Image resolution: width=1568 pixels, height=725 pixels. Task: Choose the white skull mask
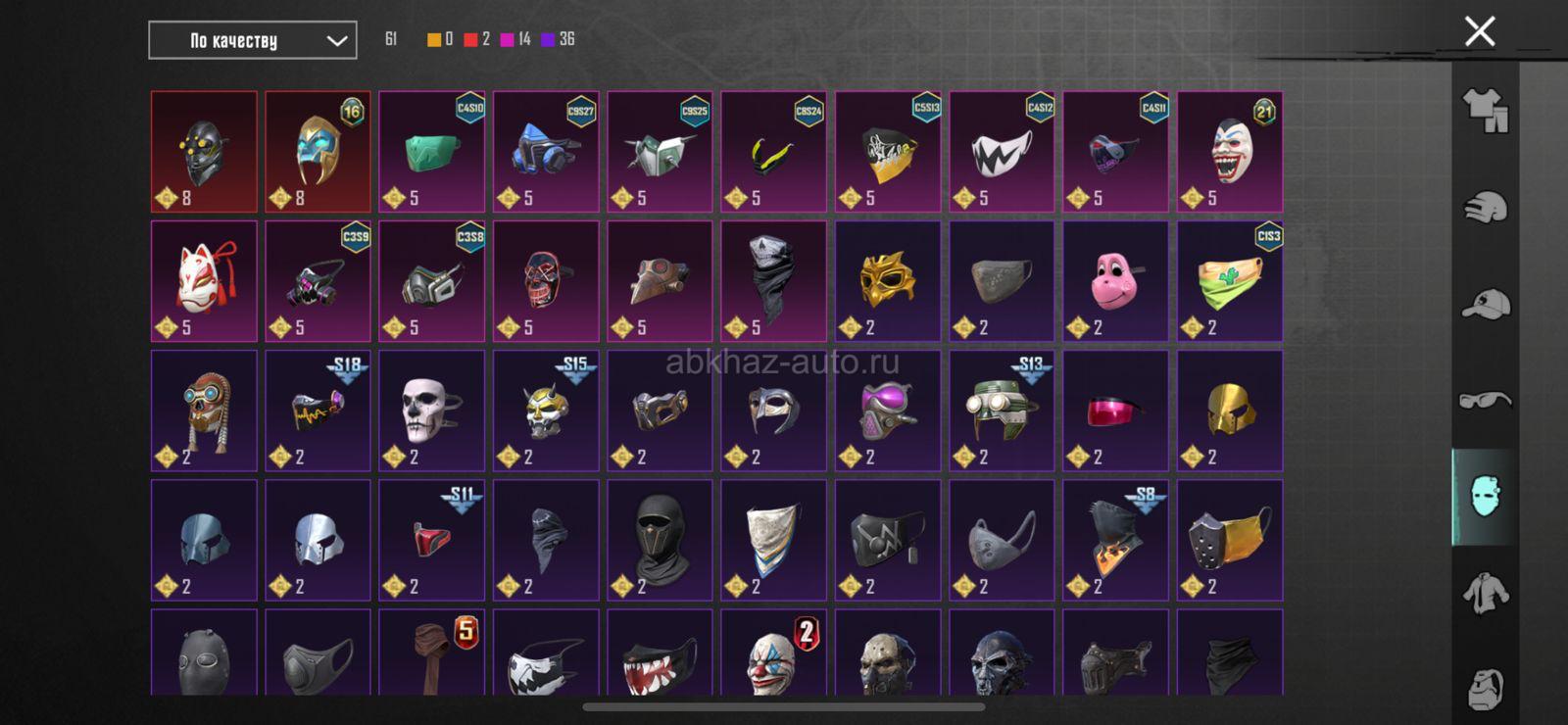coord(431,411)
